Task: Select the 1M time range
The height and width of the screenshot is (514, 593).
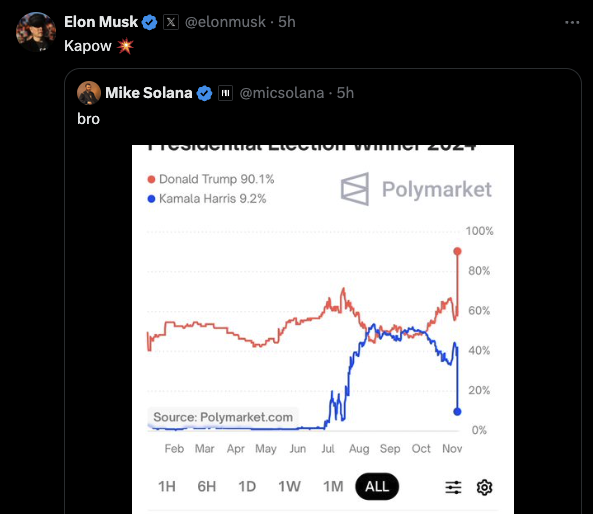Action: [333, 486]
